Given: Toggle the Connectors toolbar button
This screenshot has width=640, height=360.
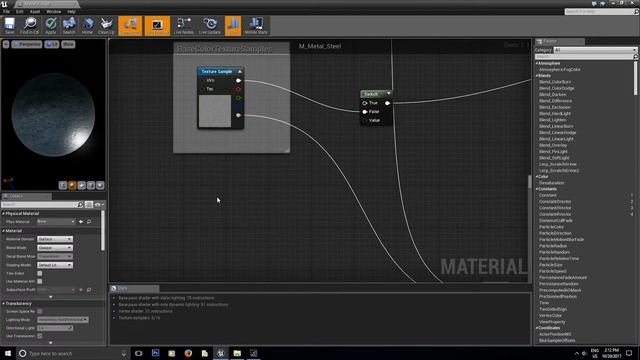Looking at the screenshot, I should point(130,26).
